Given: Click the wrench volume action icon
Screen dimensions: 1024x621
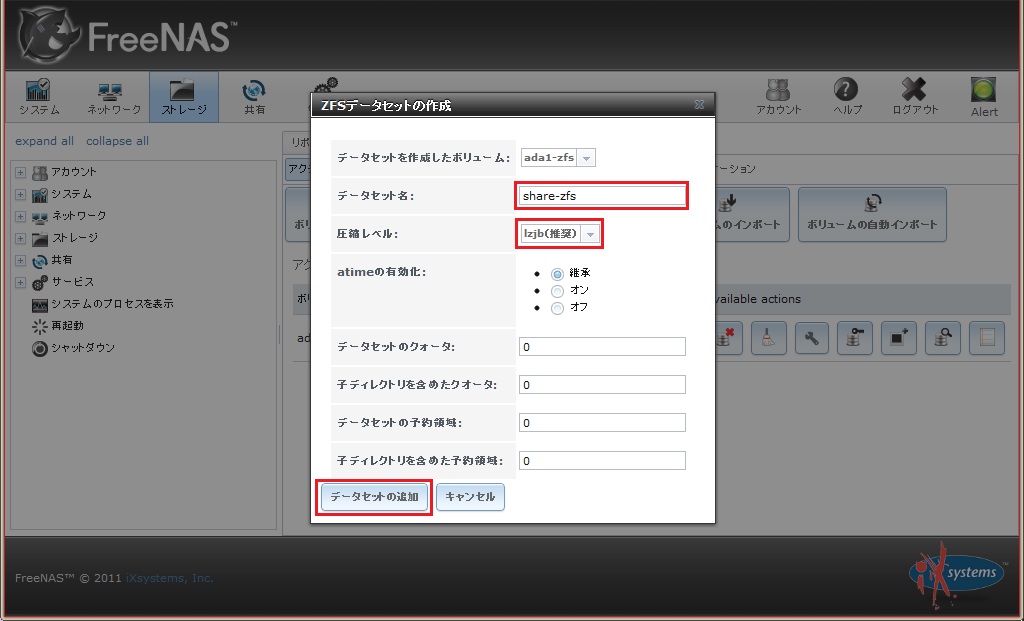Looking at the screenshot, I should pyautogui.click(x=812, y=338).
